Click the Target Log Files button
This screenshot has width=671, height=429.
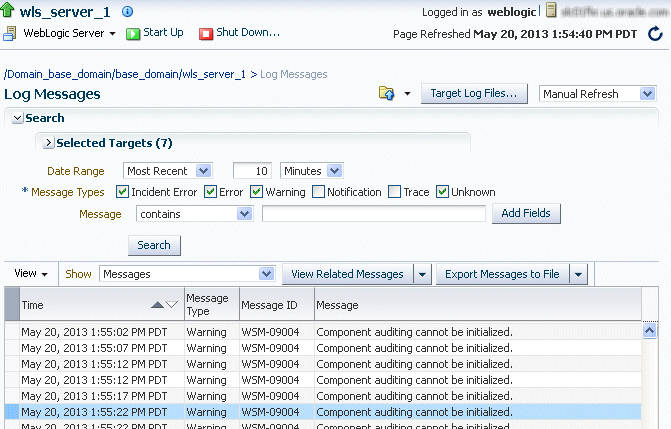pos(474,93)
